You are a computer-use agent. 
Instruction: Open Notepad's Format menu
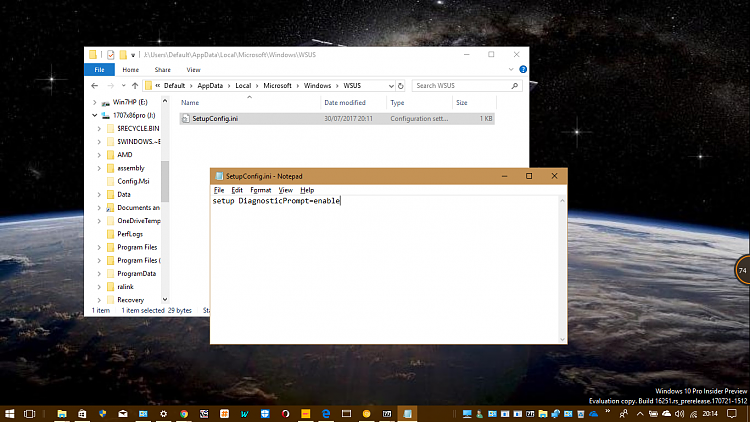tap(261, 190)
